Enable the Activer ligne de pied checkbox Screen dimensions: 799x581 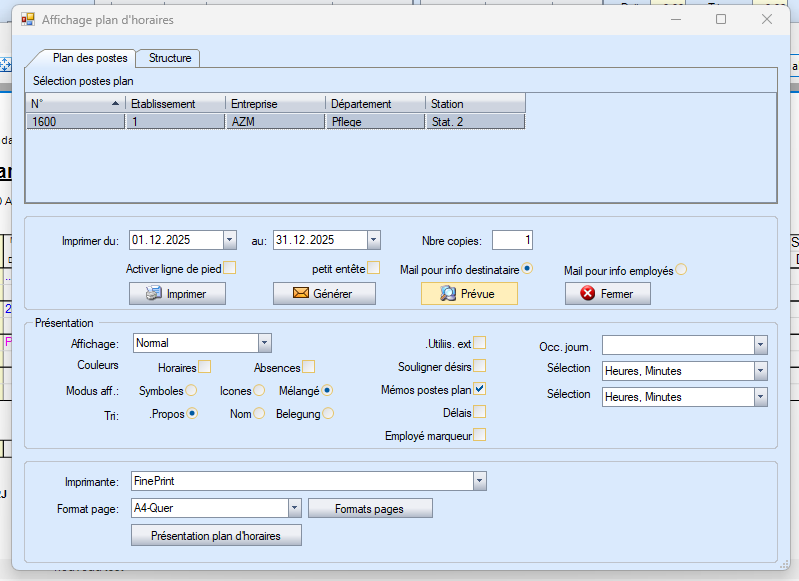click(230, 268)
